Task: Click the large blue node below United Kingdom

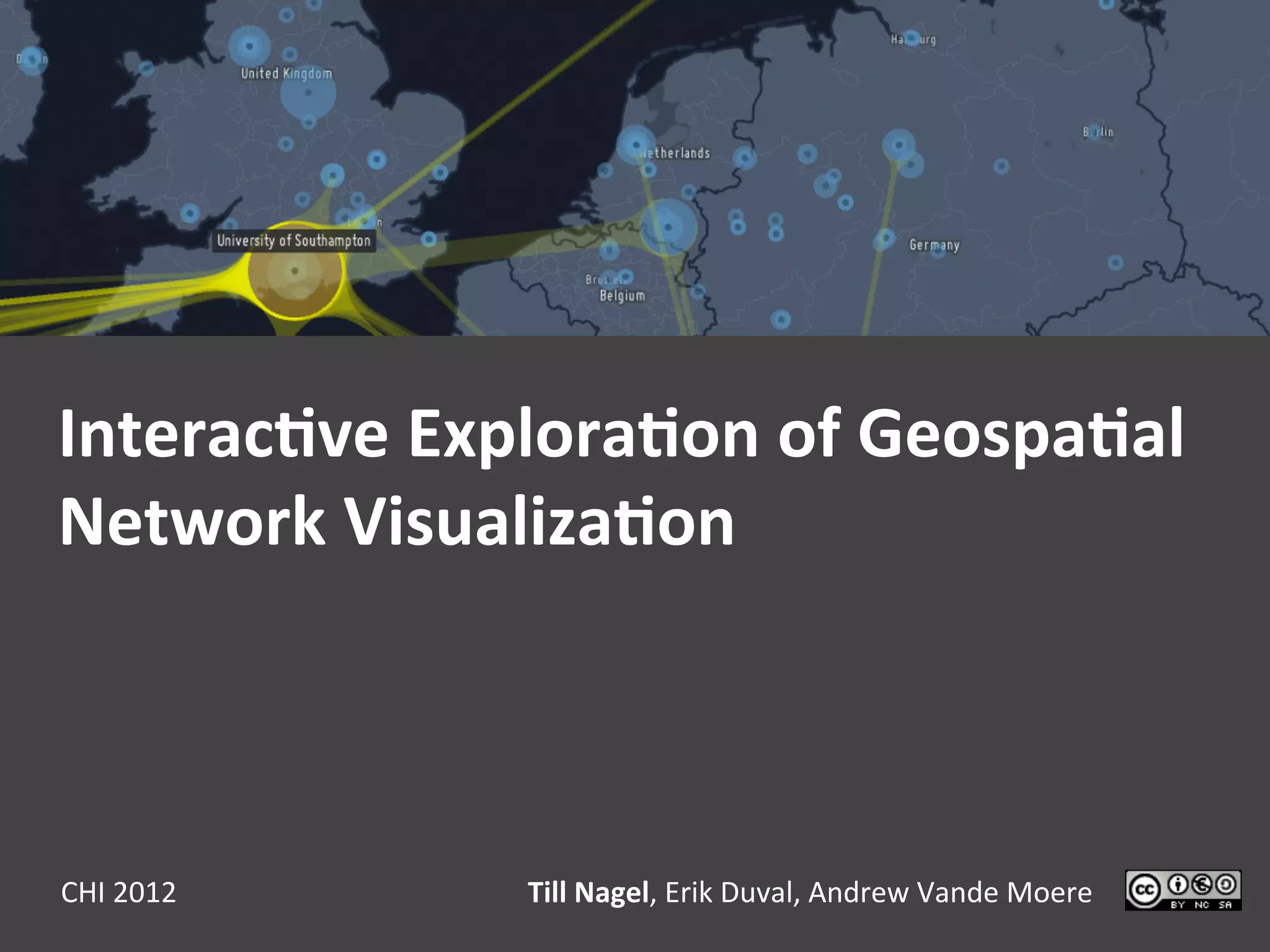Action: [308, 94]
